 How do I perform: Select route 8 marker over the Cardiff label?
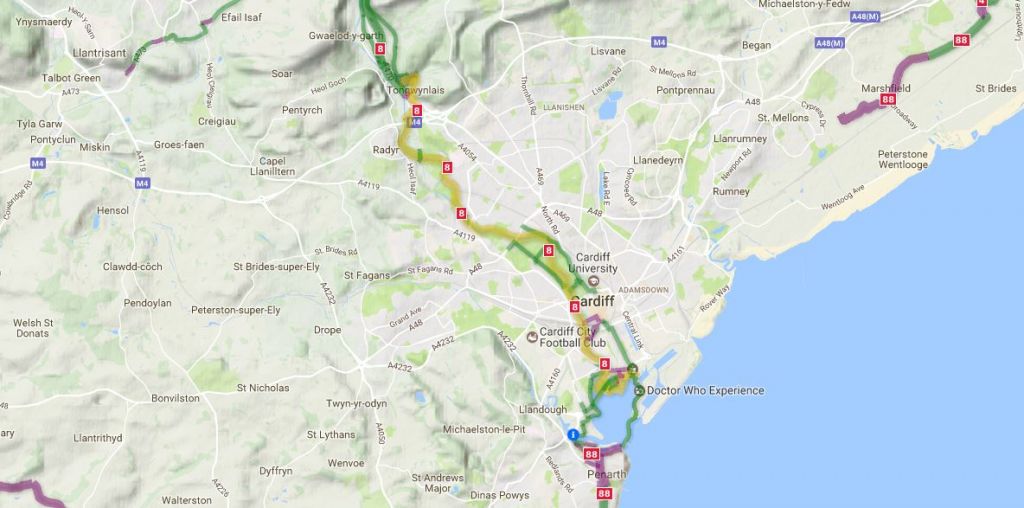coord(575,306)
